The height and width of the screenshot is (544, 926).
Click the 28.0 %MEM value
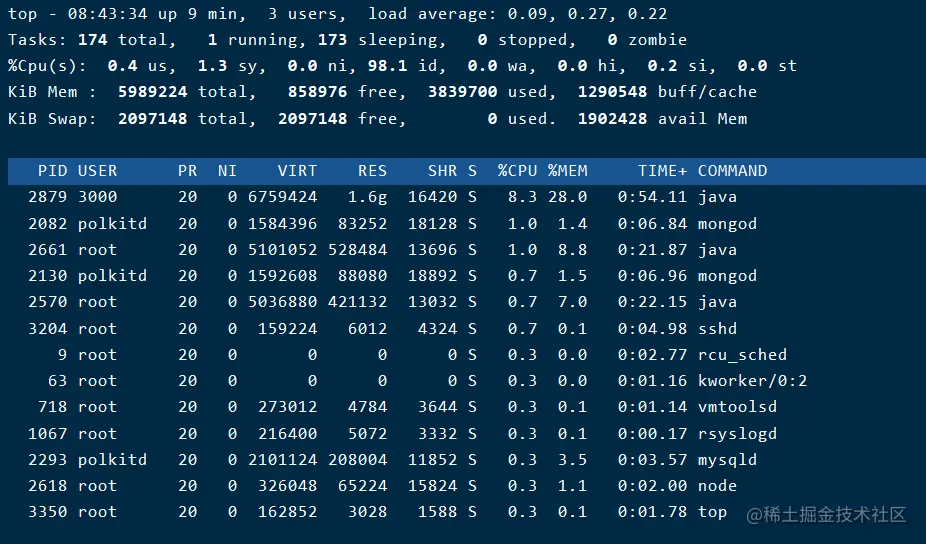[x=568, y=197]
